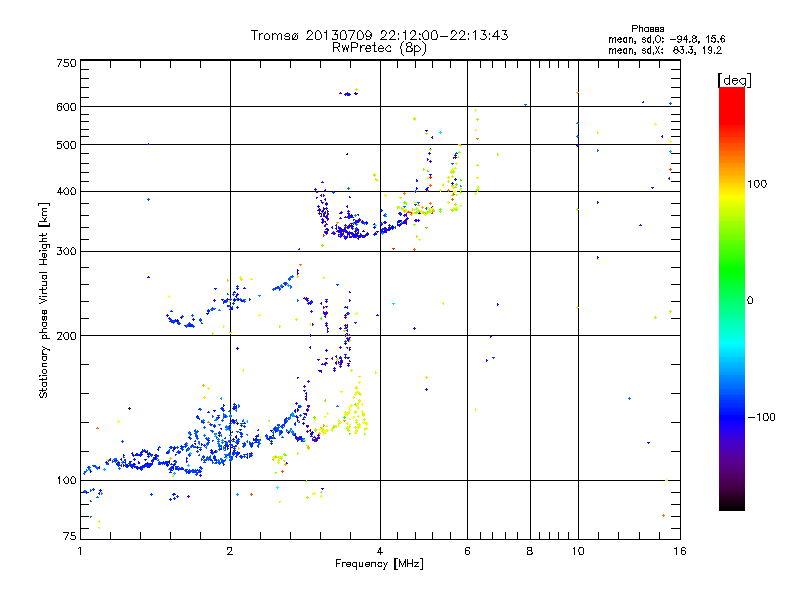
Task: Click the plot title 'Tromsø 20130709 22:12:00-22:13:43'
Action: pos(379,35)
